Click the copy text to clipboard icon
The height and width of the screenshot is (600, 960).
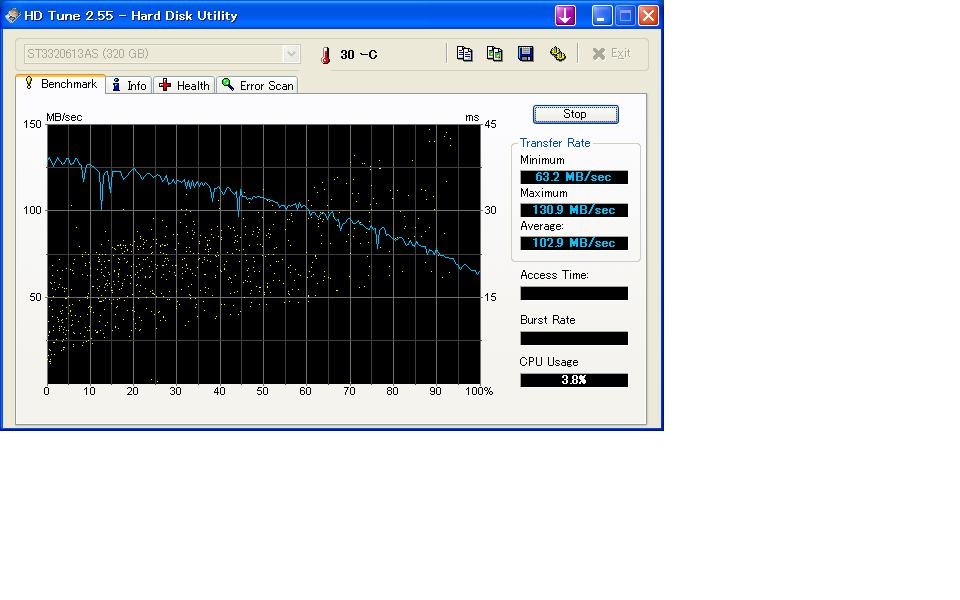tap(464, 54)
